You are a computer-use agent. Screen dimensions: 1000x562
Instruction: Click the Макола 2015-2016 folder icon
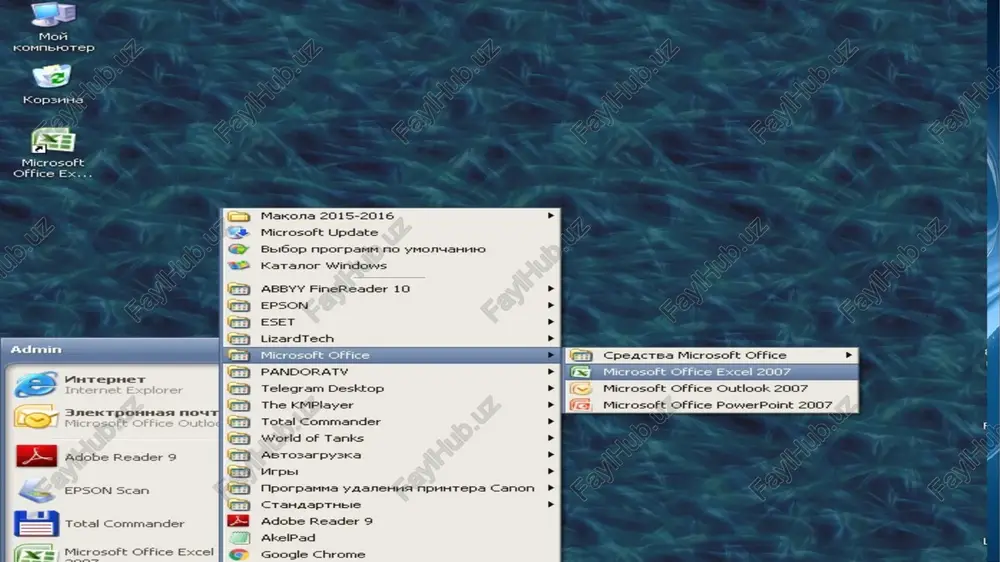[239, 216]
